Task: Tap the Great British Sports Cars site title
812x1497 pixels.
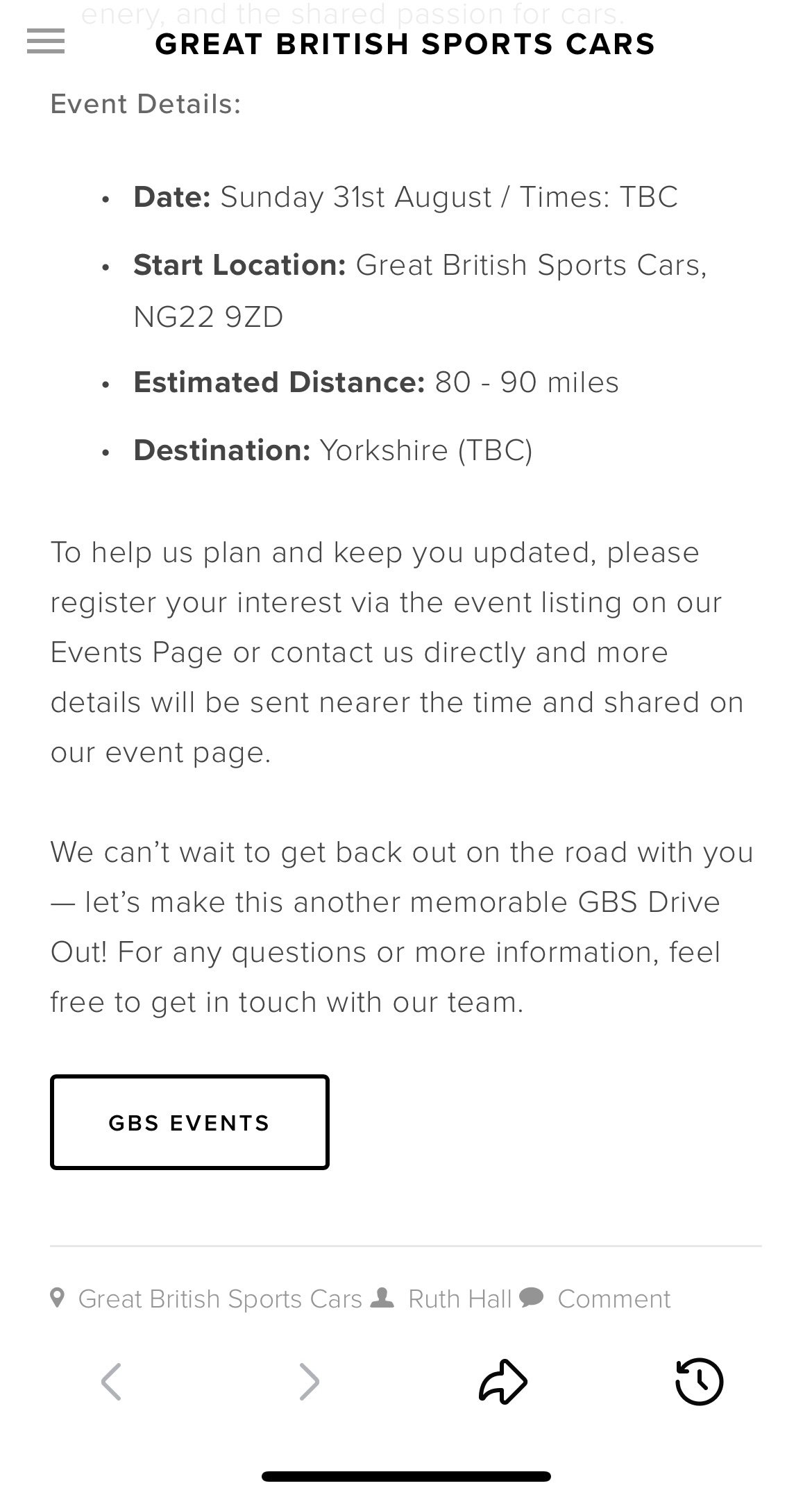Action: pyautogui.click(x=405, y=44)
